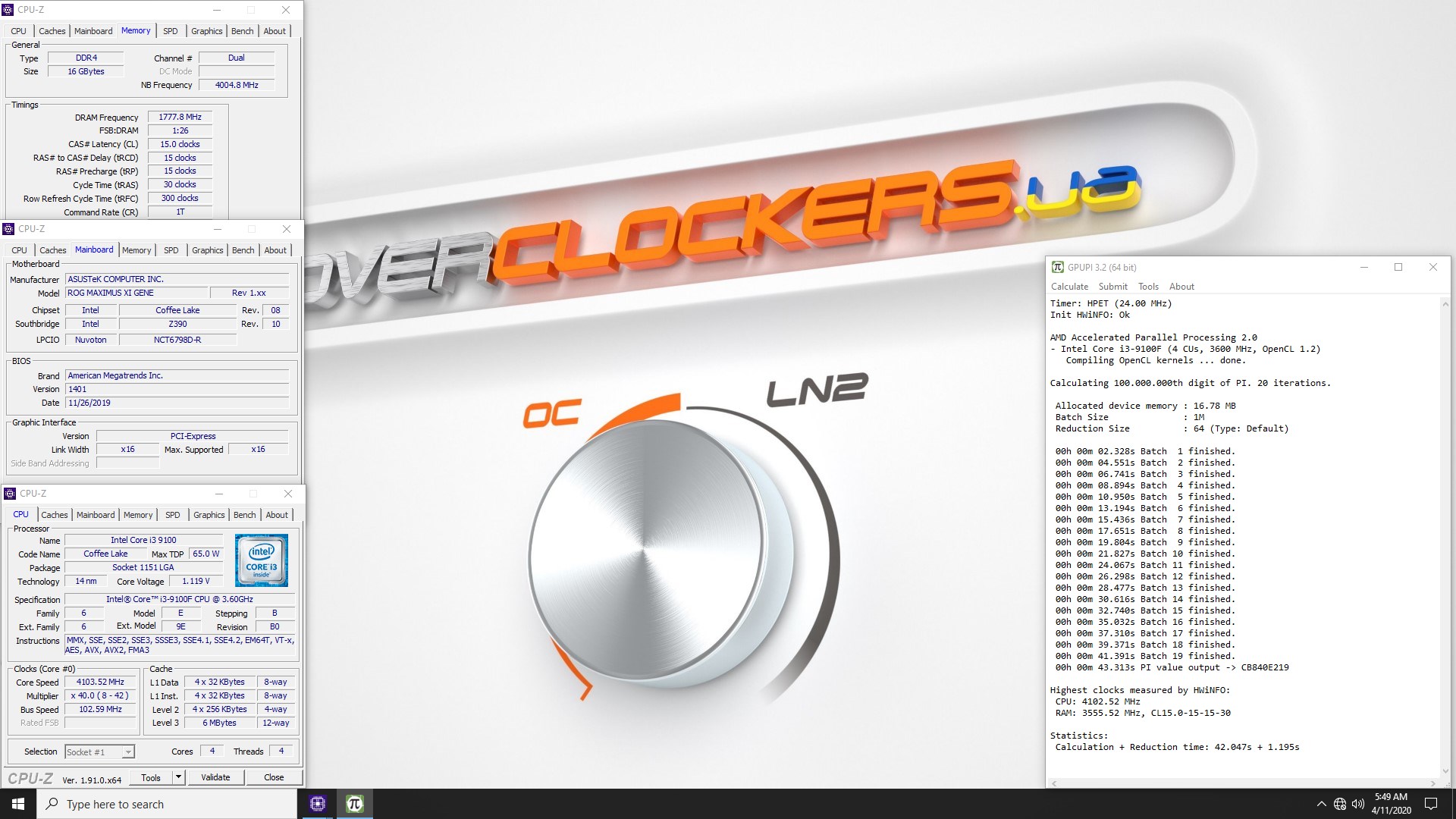Switch to Caches tab in the bottom CPU-Z window
Viewport: 1456px width, 819px height.
click(x=55, y=515)
